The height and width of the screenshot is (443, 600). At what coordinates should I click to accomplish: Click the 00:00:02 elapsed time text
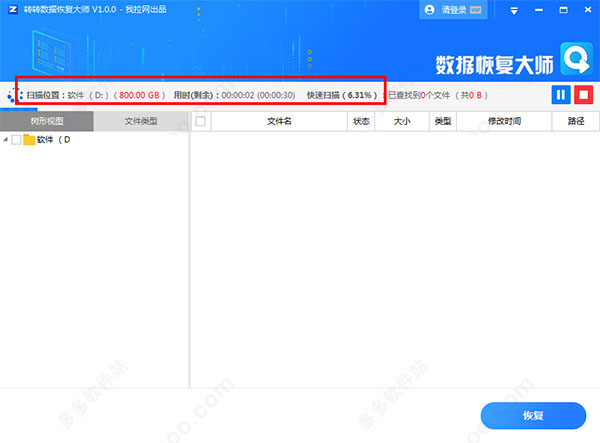tap(238, 95)
